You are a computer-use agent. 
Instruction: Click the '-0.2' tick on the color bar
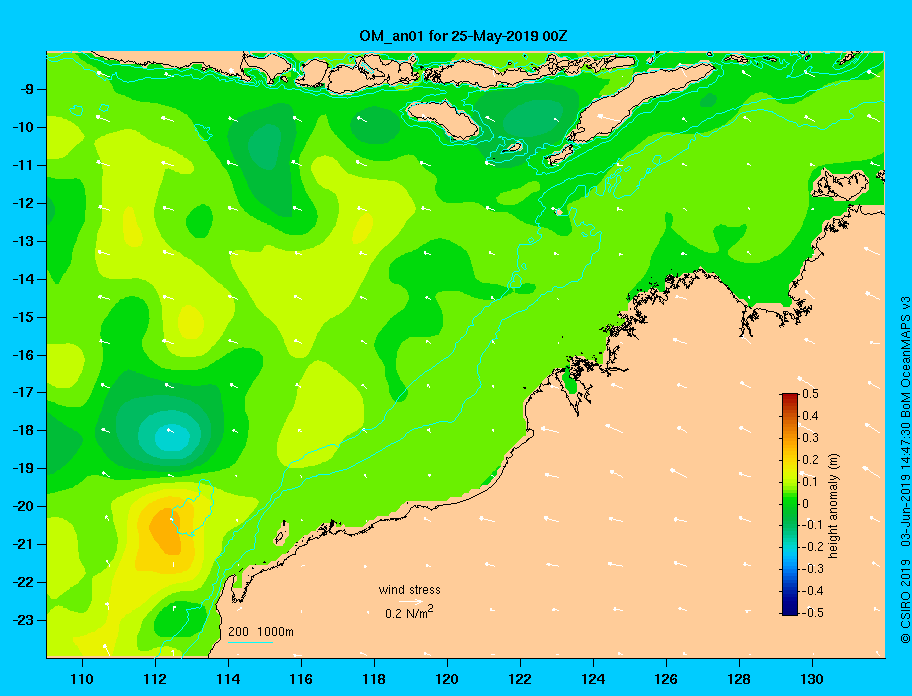click(813, 547)
